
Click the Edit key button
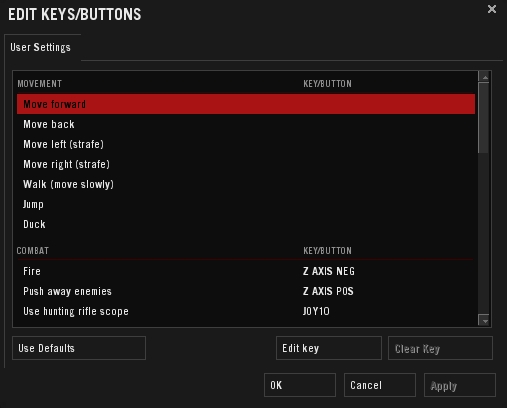coord(329,348)
